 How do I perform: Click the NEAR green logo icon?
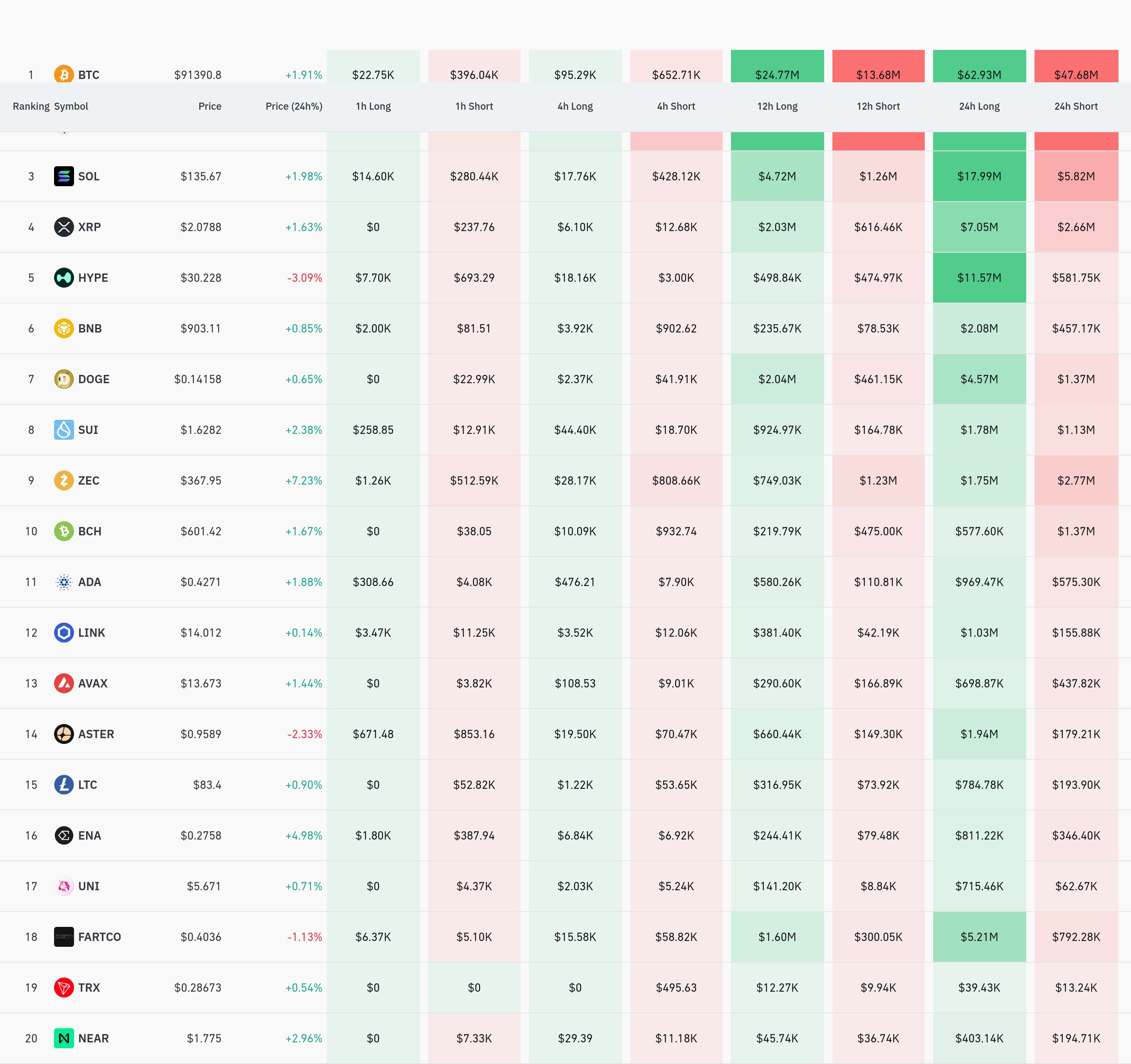click(x=64, y=1038)
